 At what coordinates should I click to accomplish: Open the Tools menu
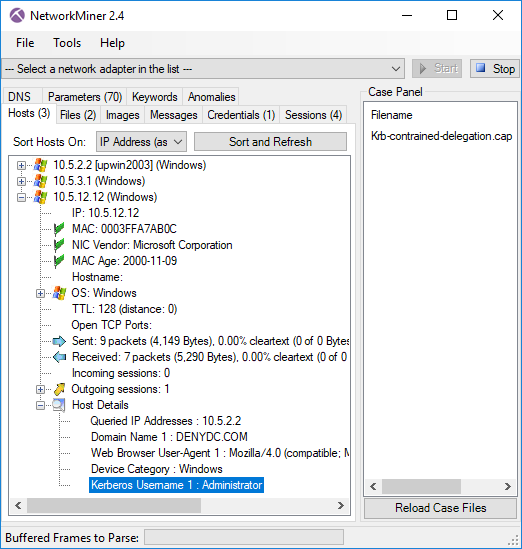(x=67, y=43)
